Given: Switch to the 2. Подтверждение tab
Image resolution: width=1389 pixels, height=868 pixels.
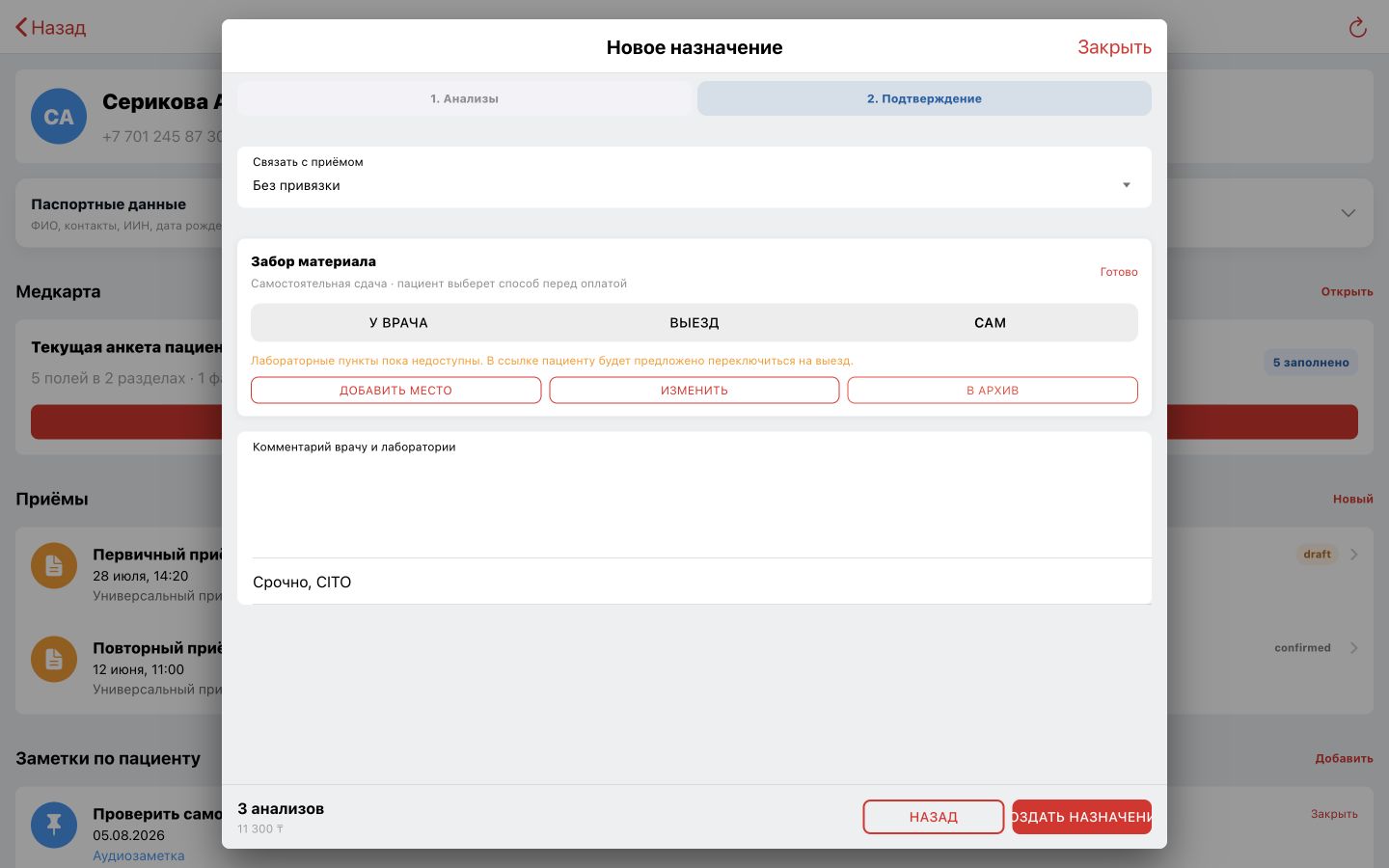Looking at the screenshot, I should [x=924, y=98].
